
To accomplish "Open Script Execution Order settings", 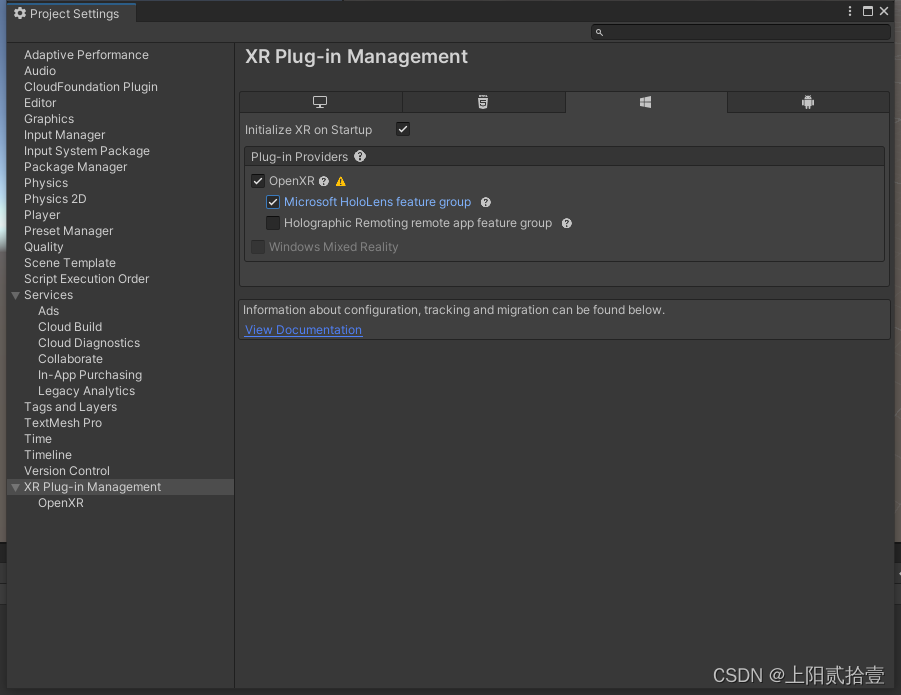I will click(86, 279).
